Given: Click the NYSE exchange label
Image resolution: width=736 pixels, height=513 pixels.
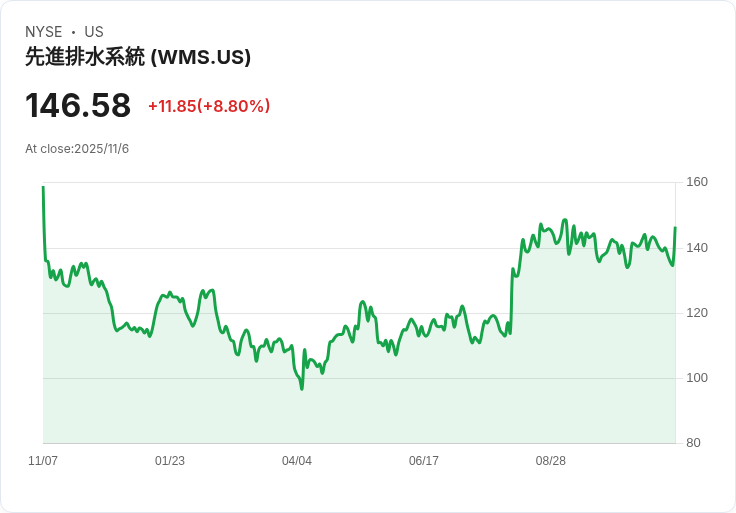Looking at the screenshot, I should pyautogui.click(x=44, y=32).
